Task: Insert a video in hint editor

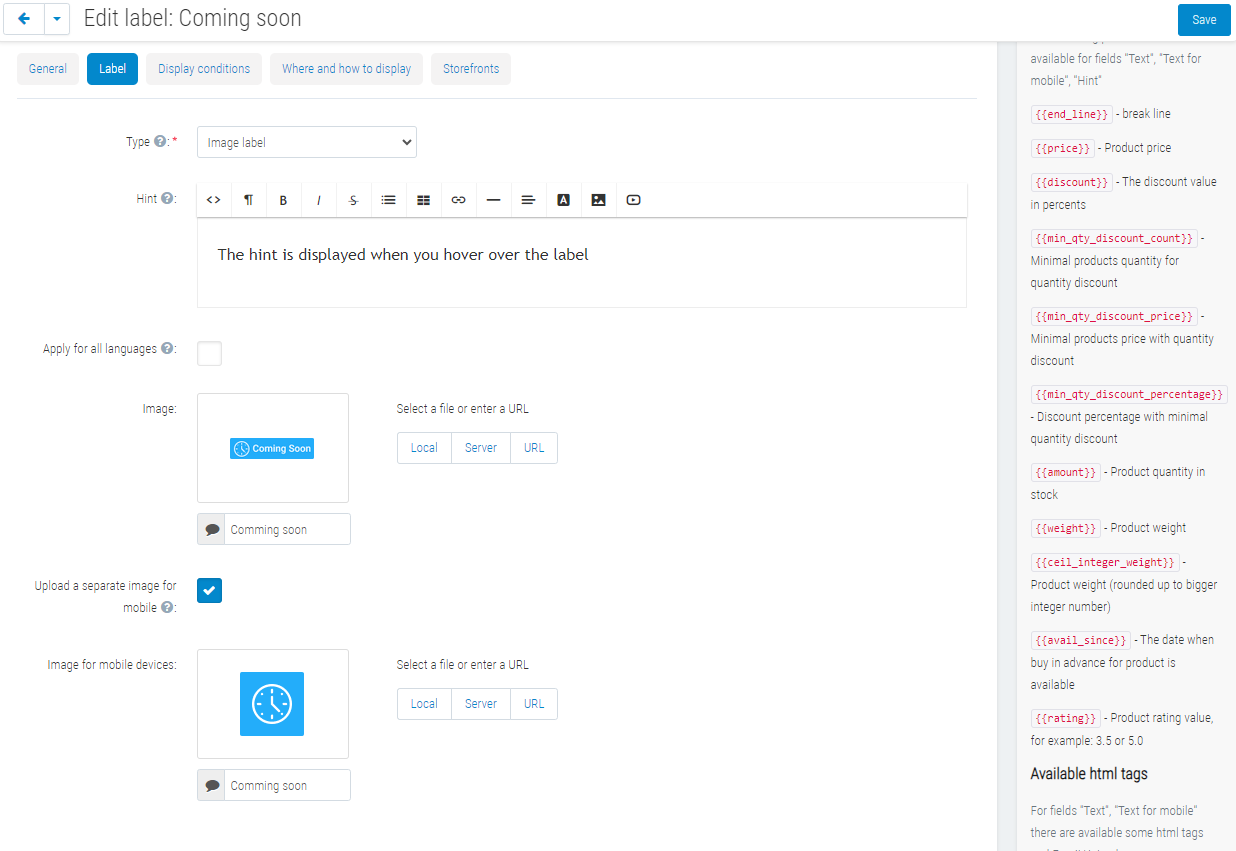Action: pos(633,200)
